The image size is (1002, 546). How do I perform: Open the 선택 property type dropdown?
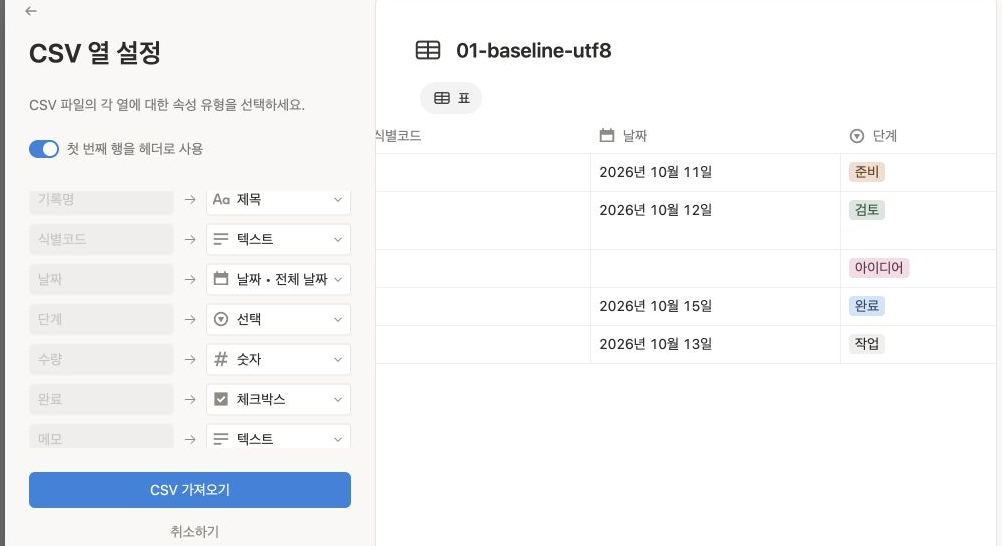(x=278, y=319)
